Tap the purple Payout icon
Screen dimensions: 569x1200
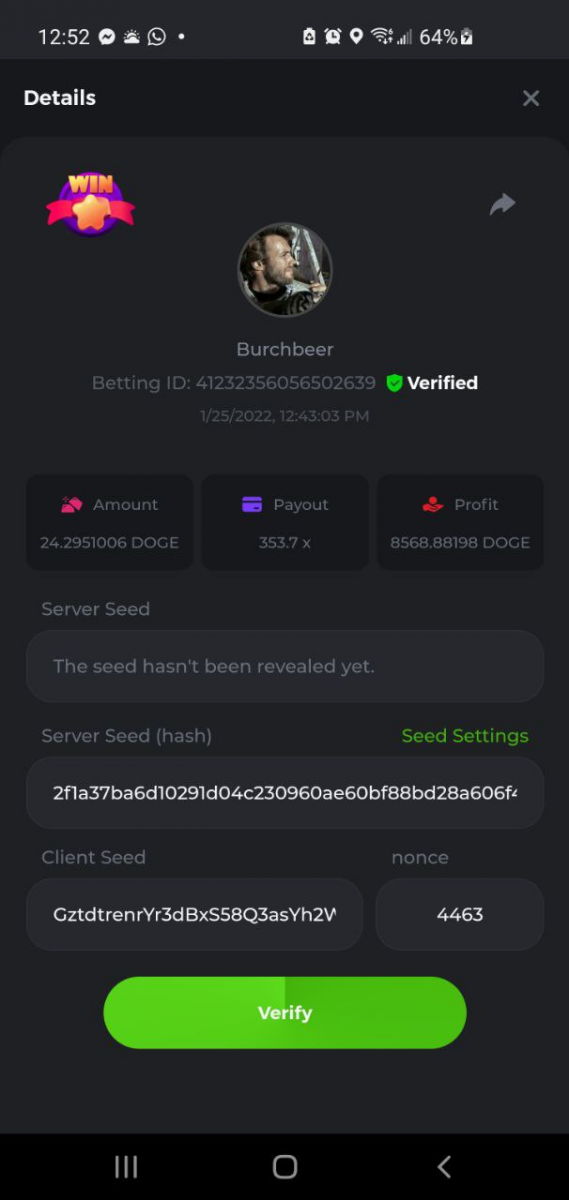click(252, 505)
